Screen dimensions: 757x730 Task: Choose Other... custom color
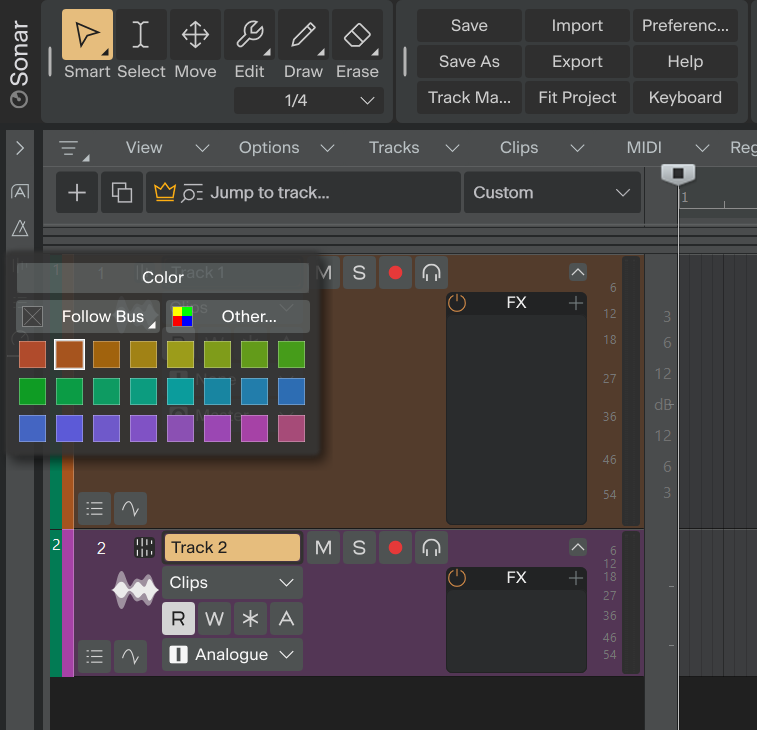click(238, 317)
